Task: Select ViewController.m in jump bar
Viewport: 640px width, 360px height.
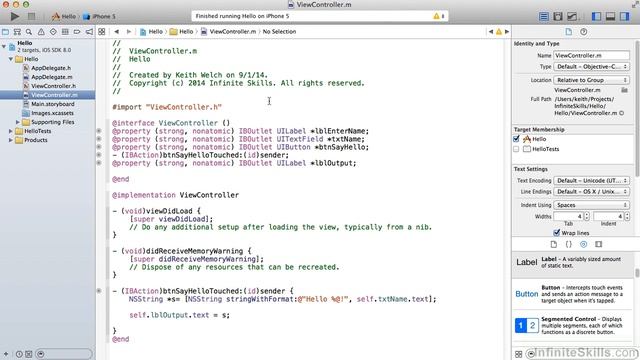Action: click(229, 31)
